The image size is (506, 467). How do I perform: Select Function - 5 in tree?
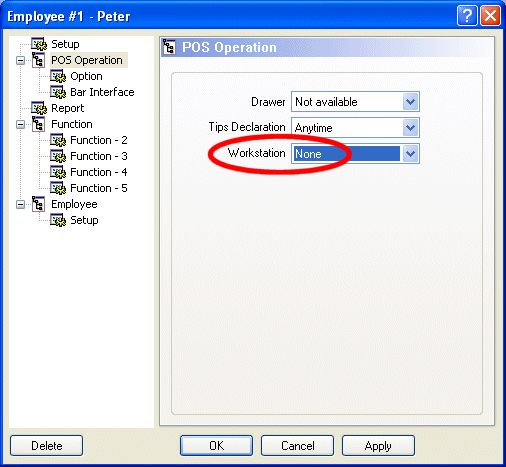tap(99, 188)
